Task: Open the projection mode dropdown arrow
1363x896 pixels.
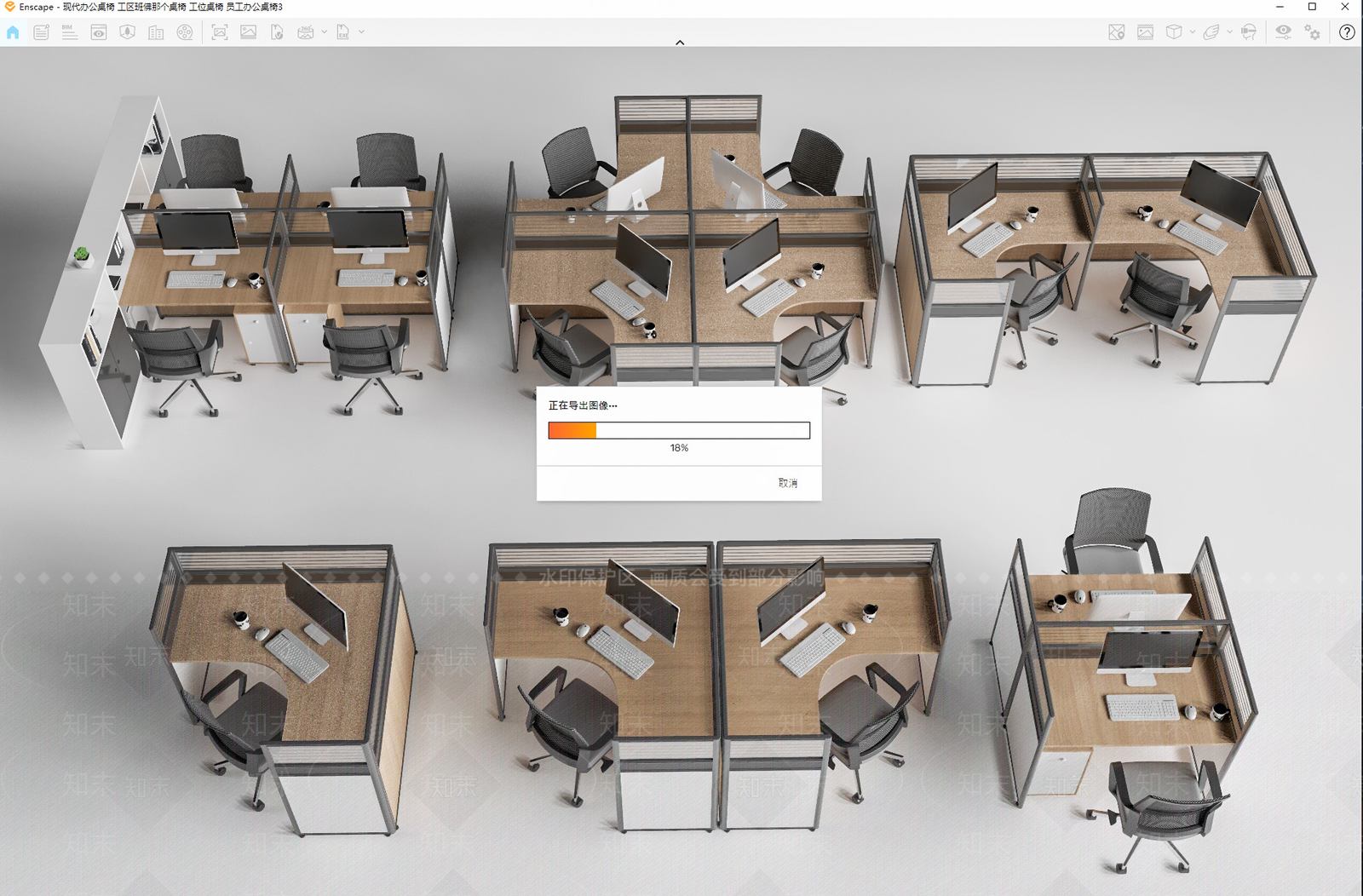Action: click(x=1193, y=32)
